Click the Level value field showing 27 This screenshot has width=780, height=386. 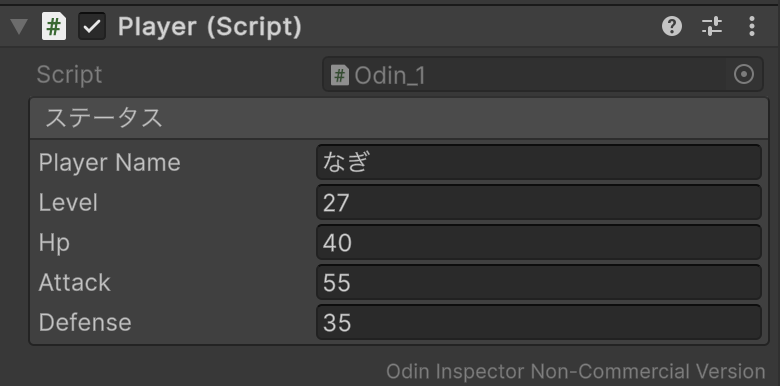539,202
